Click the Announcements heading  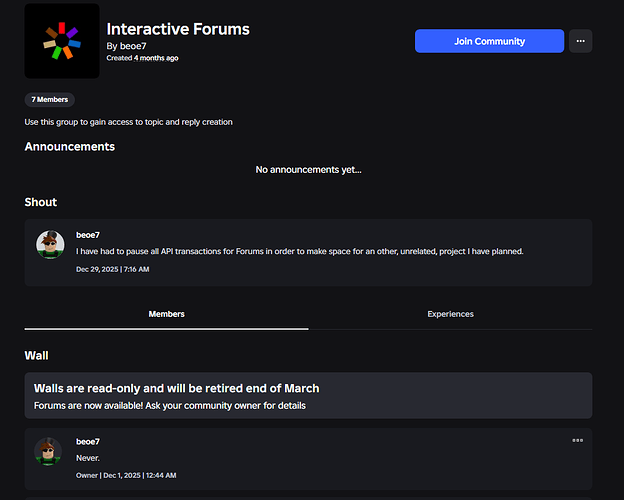pos(70,146)
